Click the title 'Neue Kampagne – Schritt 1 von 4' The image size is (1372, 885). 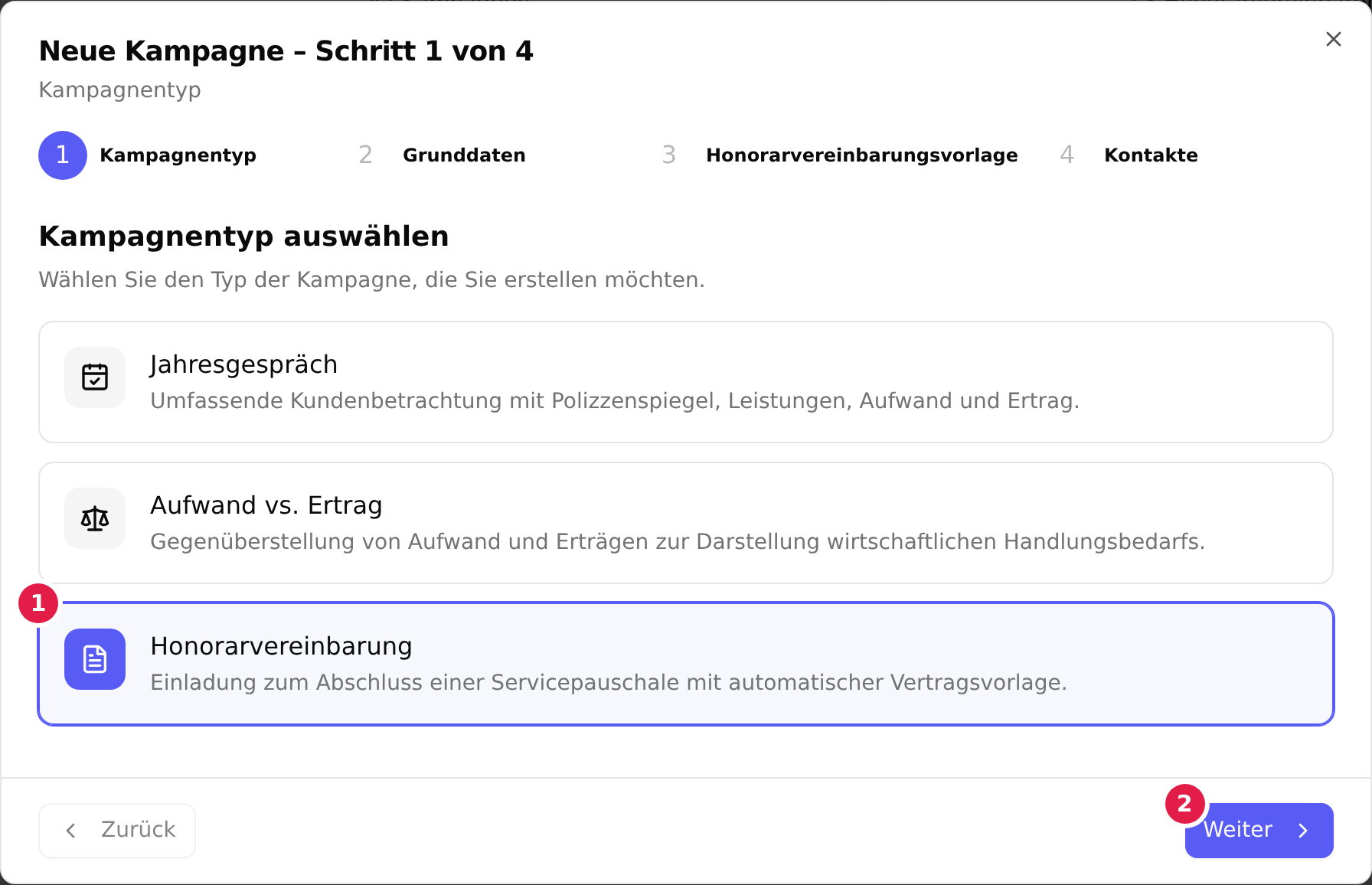point(286,51)
